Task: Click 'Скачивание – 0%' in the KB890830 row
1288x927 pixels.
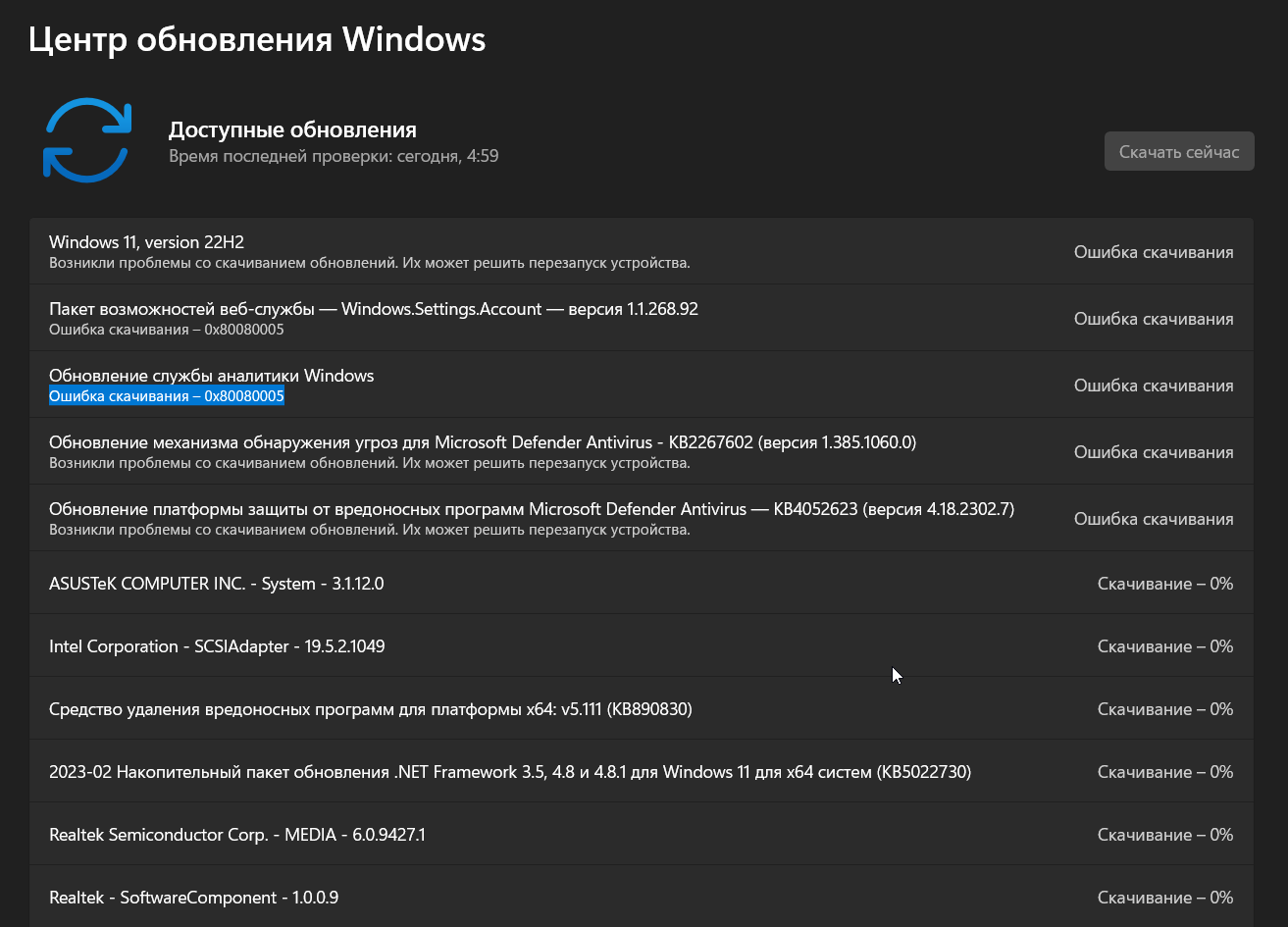Action: click(x=1165, y=709)
